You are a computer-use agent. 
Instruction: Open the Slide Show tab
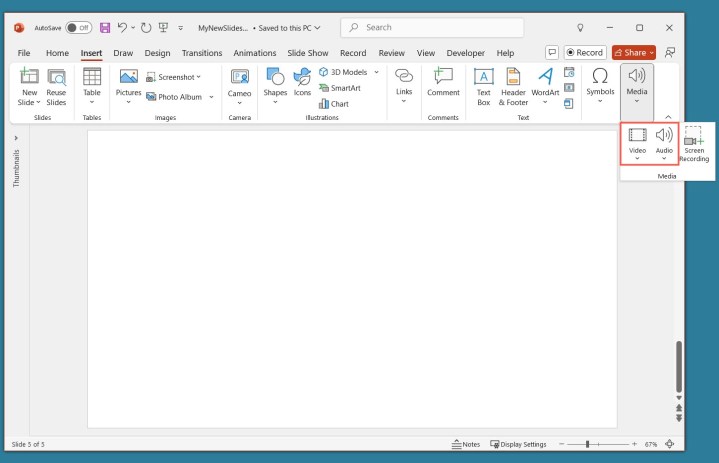(x=308, y=53)
